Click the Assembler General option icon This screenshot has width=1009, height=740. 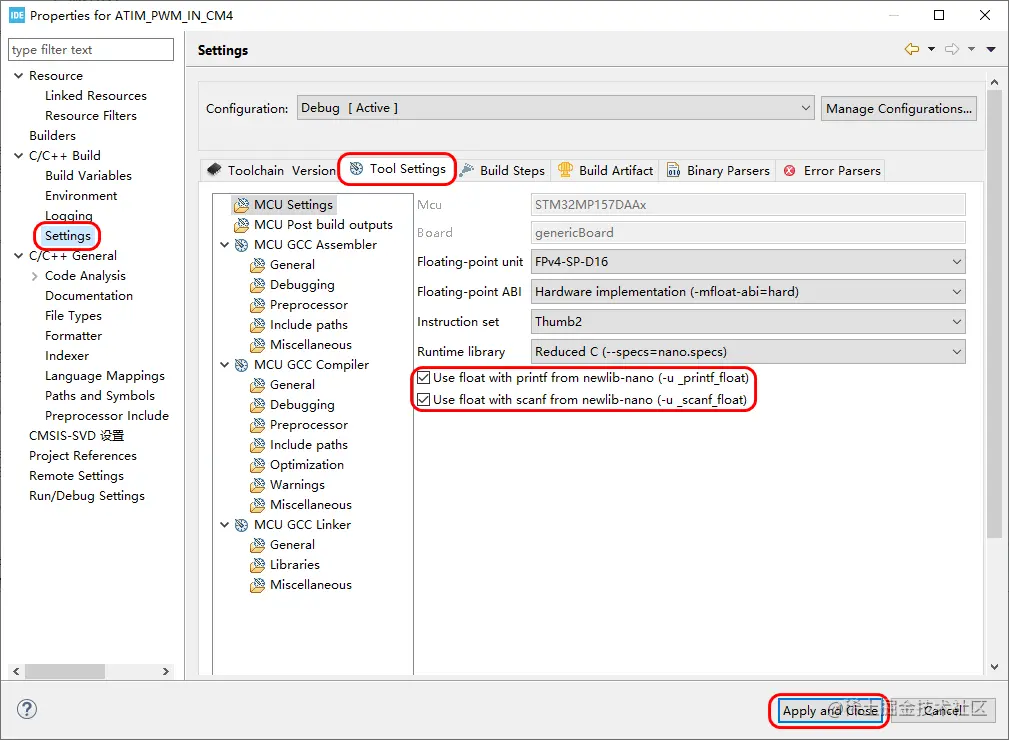[x=257, y=264]
